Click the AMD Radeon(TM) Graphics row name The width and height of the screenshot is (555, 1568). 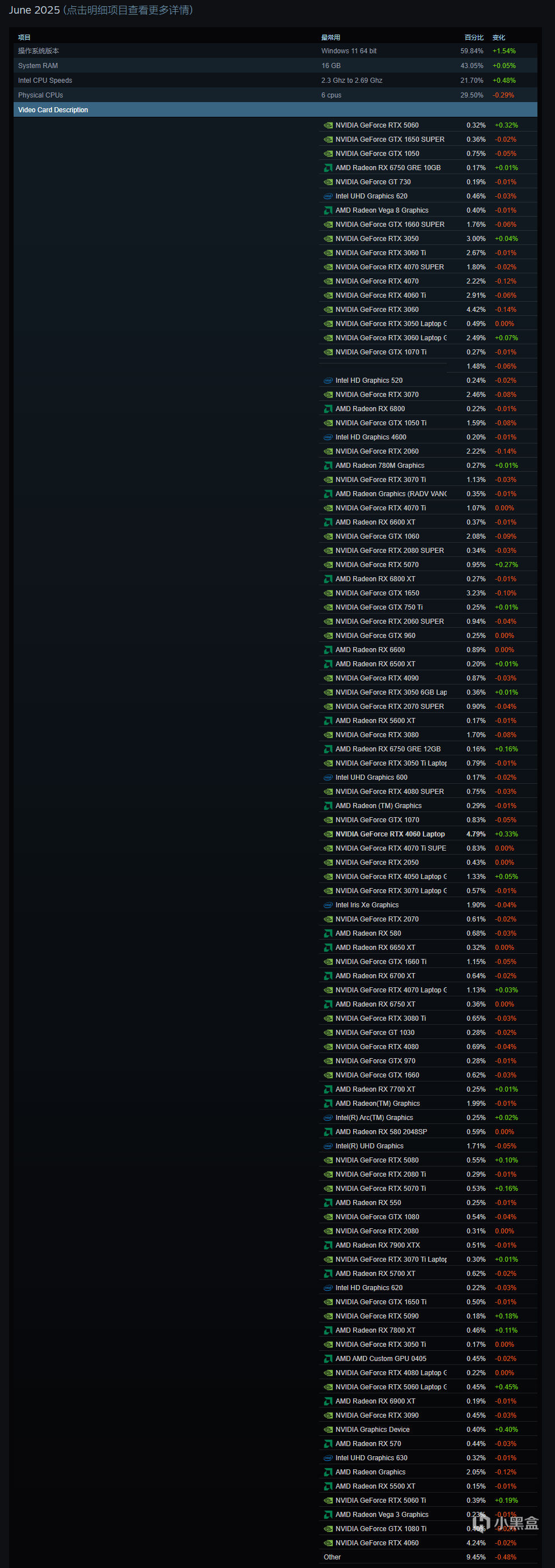(x=378, y=1104)
